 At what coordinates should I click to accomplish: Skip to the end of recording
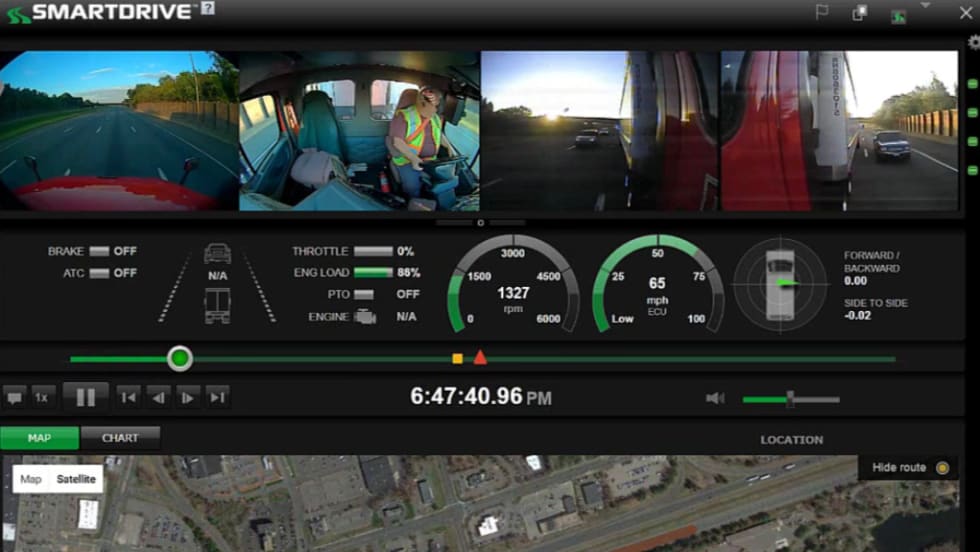pyautogui.click(x=217, y=397)
